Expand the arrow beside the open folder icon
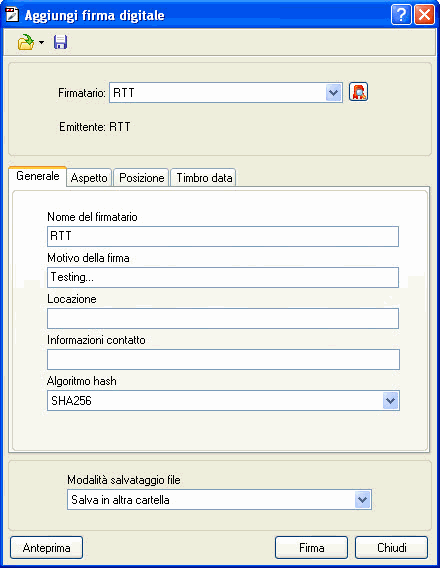This screenshot has width=440, height=568. (x=42, y=42)
